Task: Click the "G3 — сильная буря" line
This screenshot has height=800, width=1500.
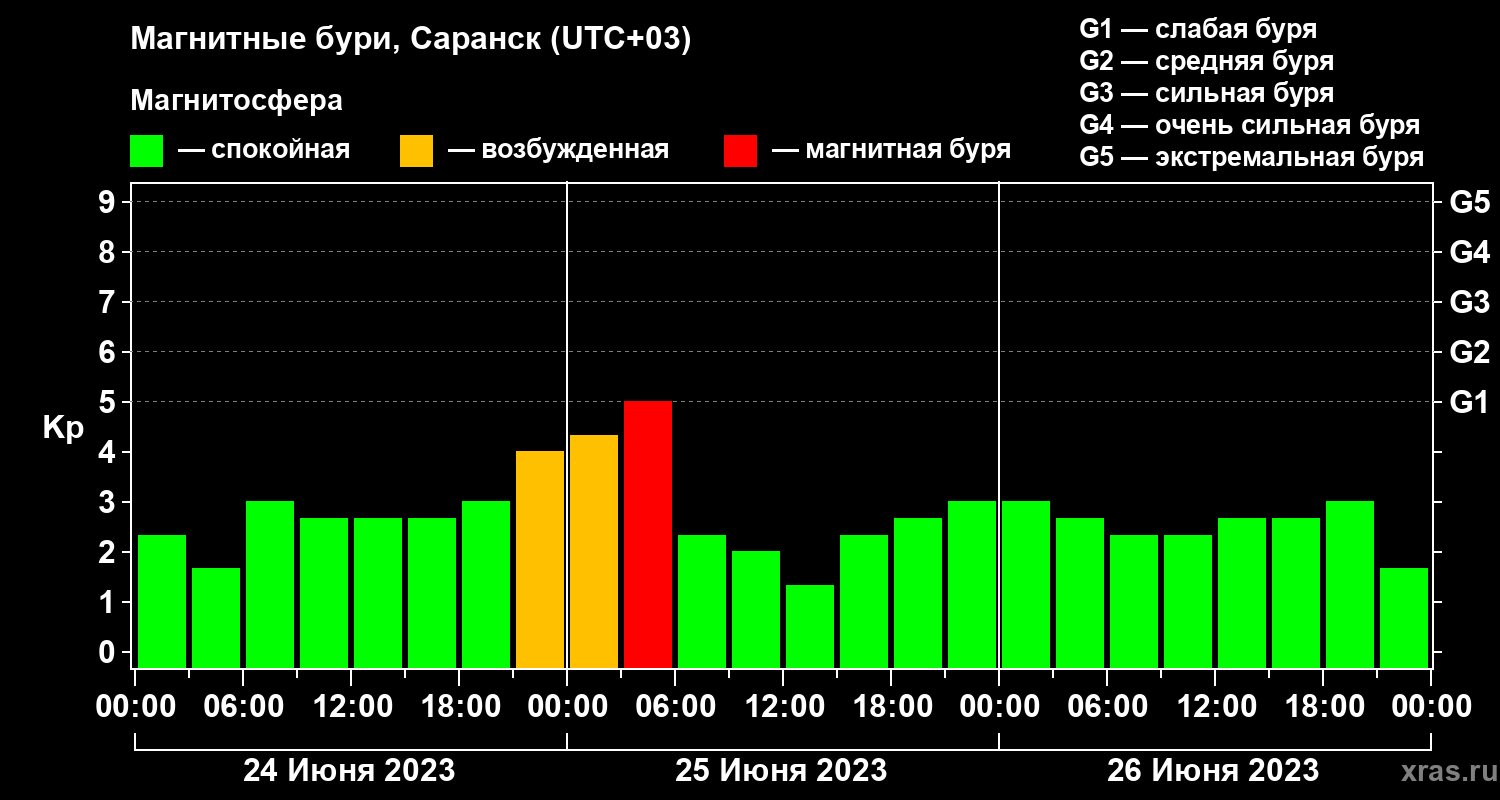Action: pyautogui.click(x=1206, y=93)
